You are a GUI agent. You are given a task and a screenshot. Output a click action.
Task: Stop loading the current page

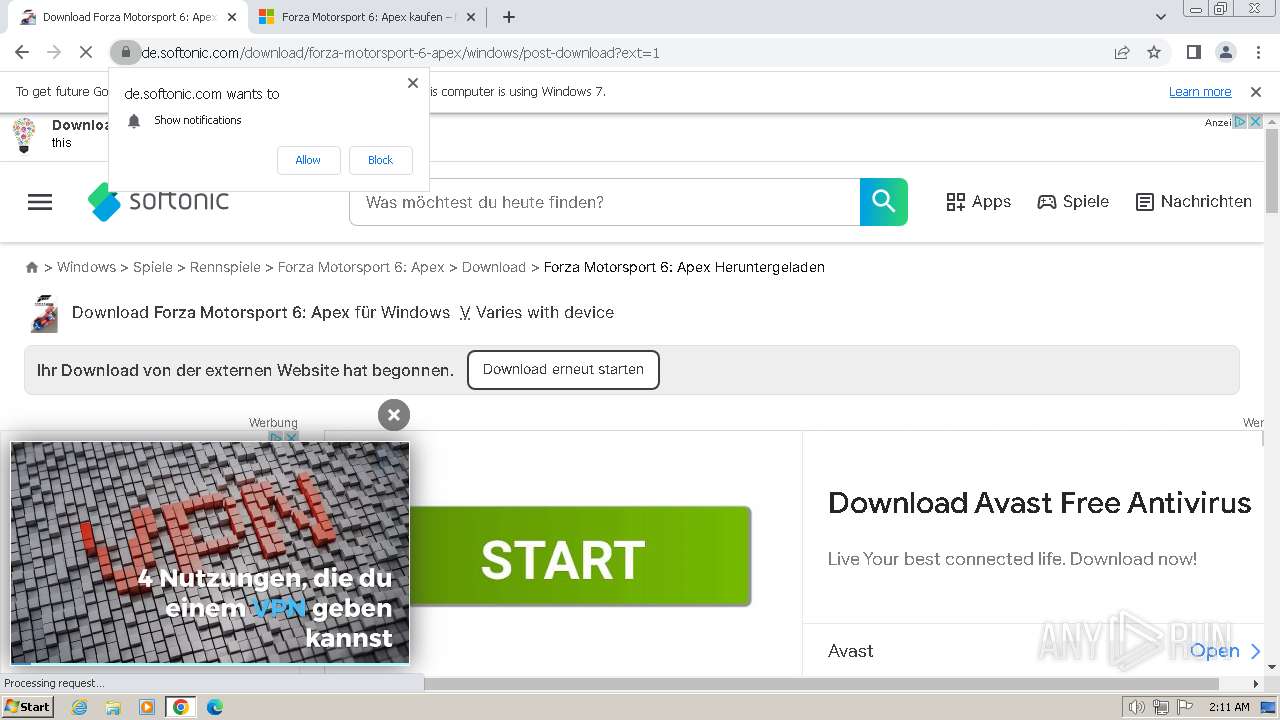(86, 53)
